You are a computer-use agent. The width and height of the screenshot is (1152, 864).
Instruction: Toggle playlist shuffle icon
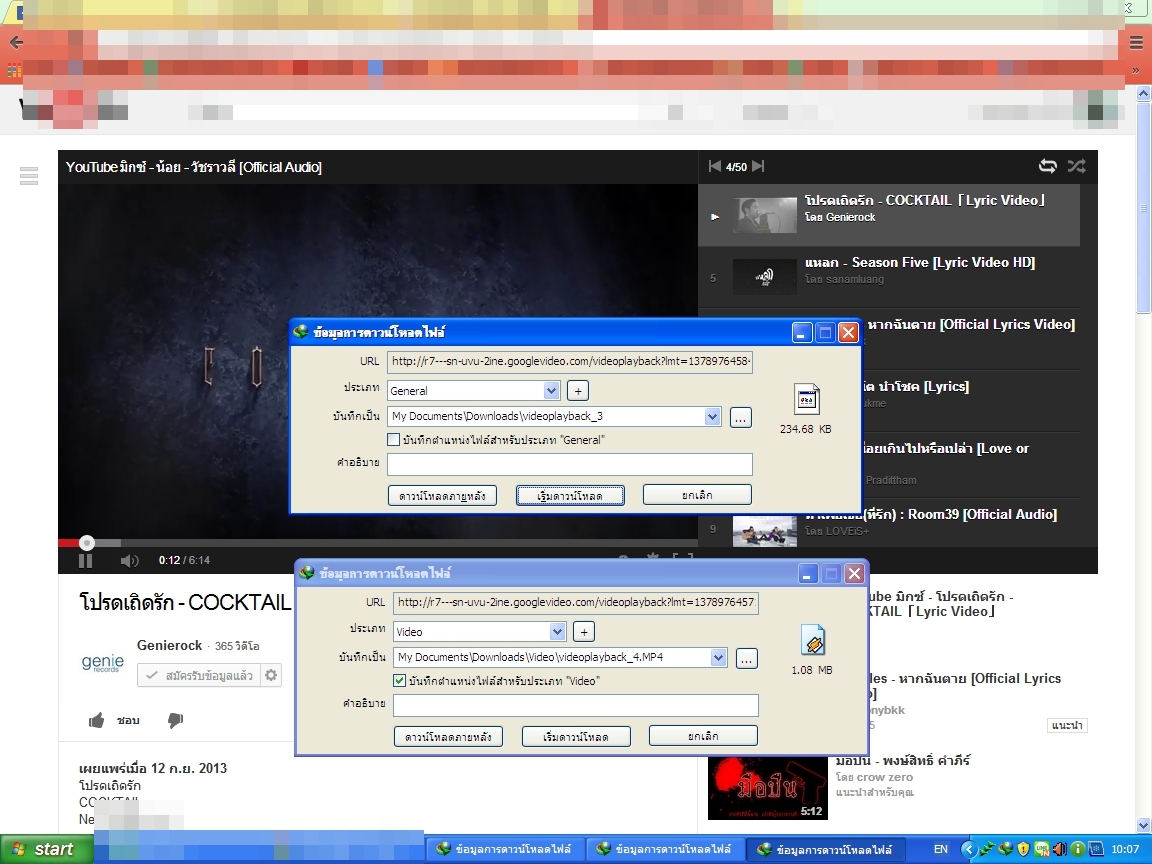point(1076,166)
